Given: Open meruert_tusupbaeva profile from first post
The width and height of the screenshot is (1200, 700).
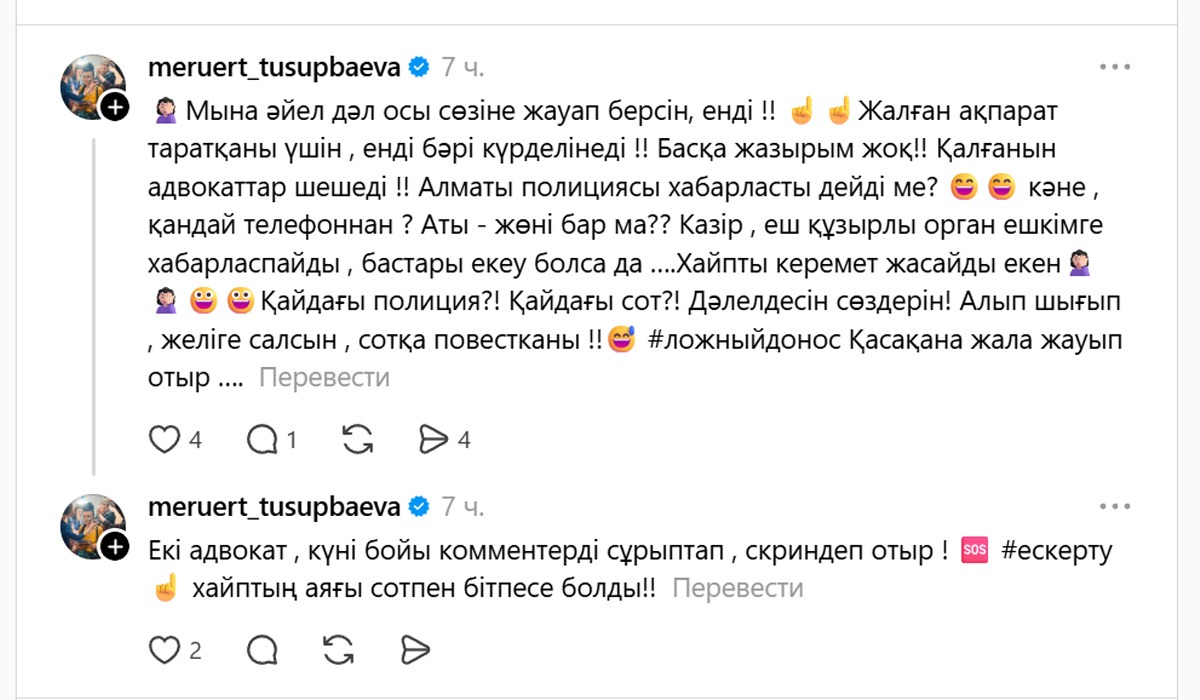Looking at the screenshot, I should [x=274, y=67].
